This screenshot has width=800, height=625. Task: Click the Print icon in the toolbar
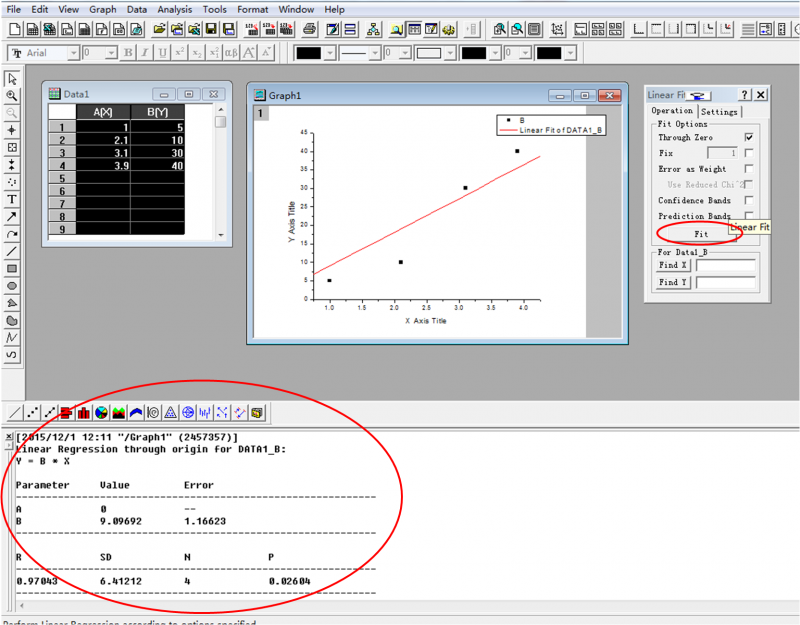point(310,29)
